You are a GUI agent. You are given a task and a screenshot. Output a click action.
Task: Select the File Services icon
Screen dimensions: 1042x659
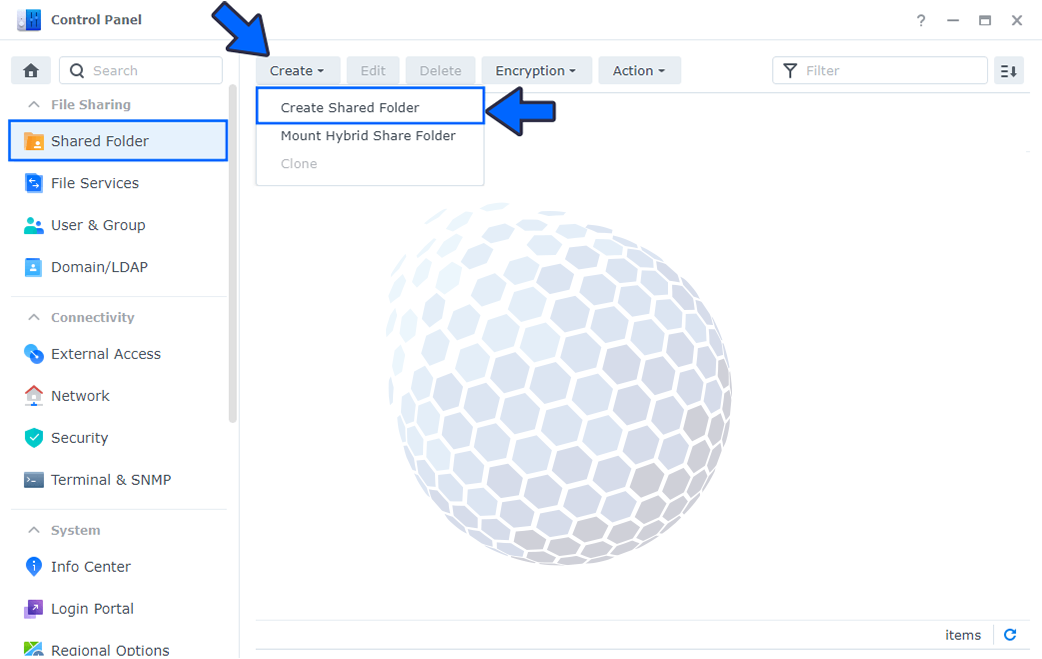tap(33, 183)
